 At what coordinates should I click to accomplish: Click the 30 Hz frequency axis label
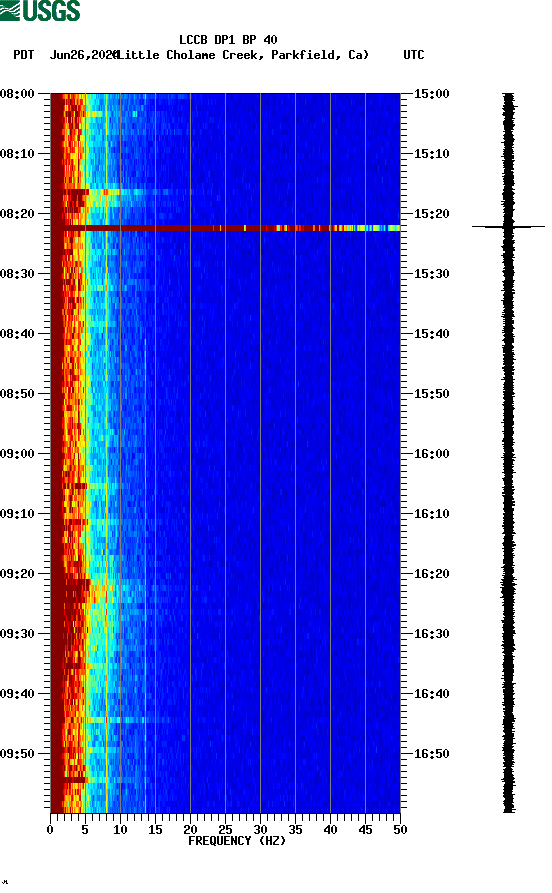(x=260, y=830)
